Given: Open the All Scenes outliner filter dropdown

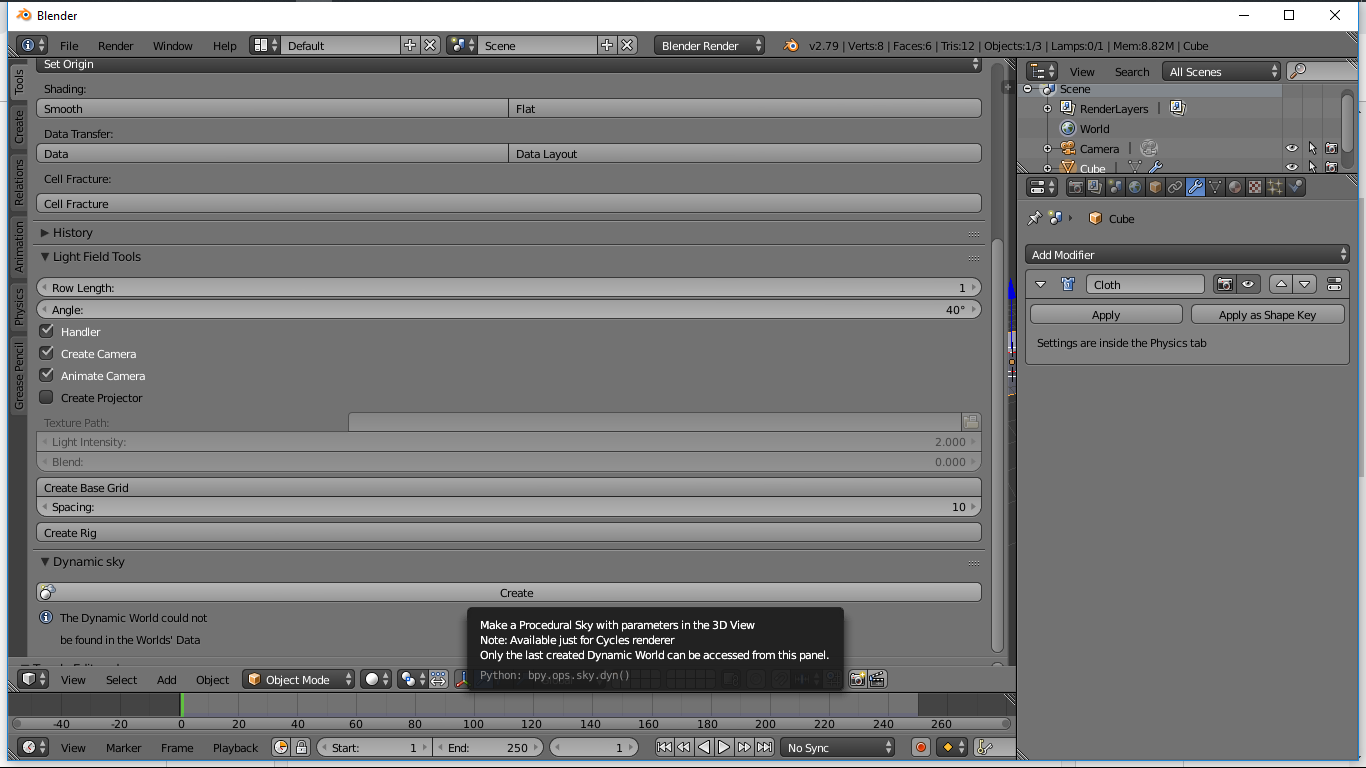Looking at the screenshot, I should 1221,71.
